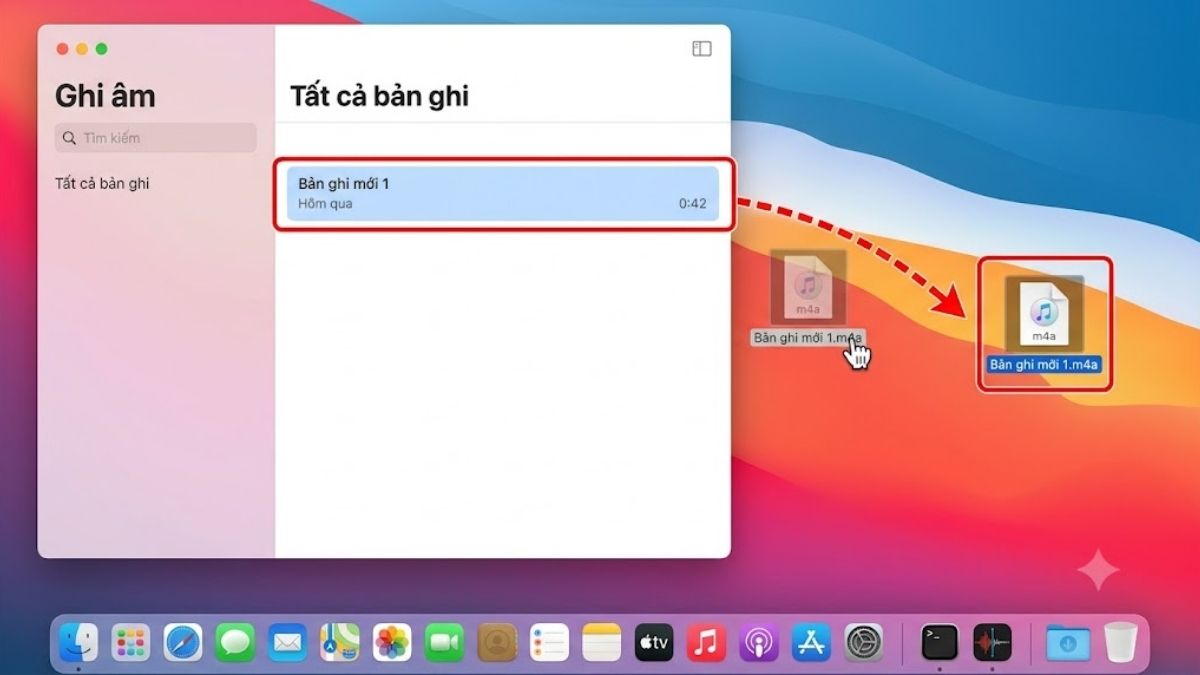The image size is (1200, 675).
Task: Launch Safari from the Dock
Action: point(183,642)
